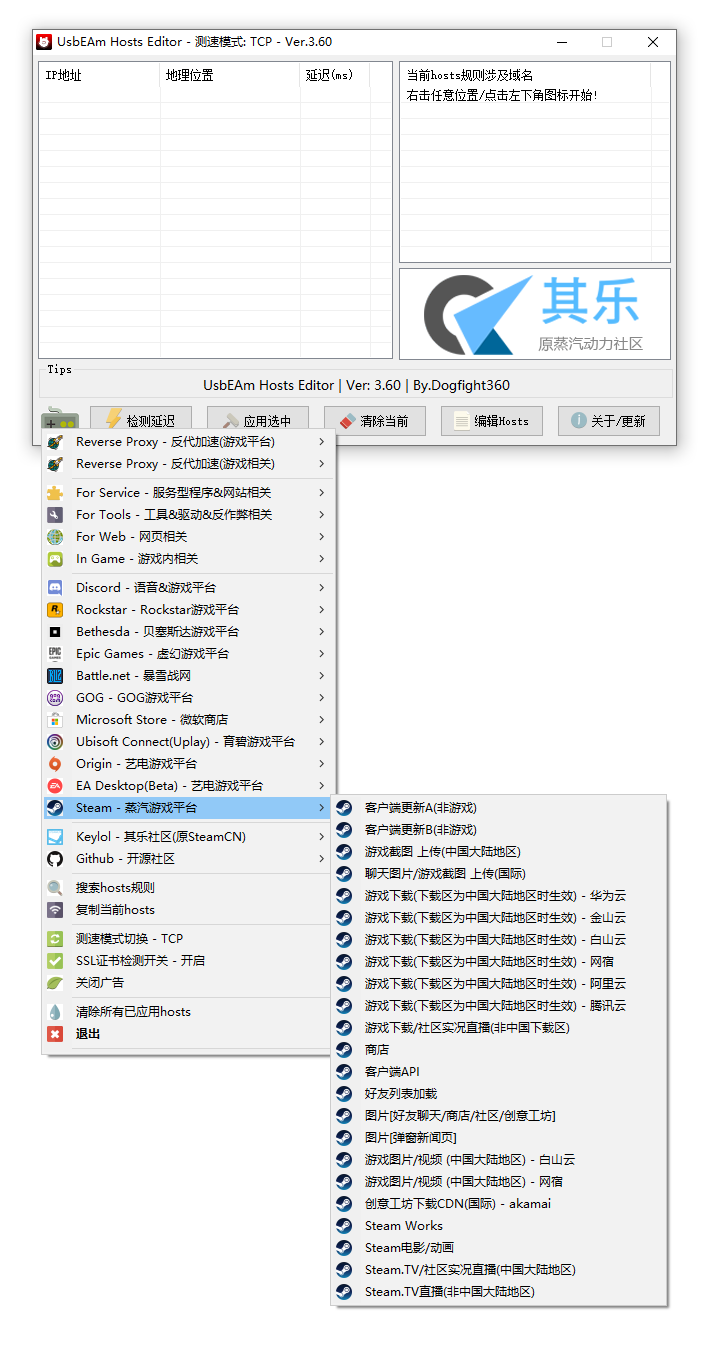The width and height of the screenshot is (717, 1345).
Task: Select 游戏截图 上传(中国大陆地区)
Action: click(499, 852)
